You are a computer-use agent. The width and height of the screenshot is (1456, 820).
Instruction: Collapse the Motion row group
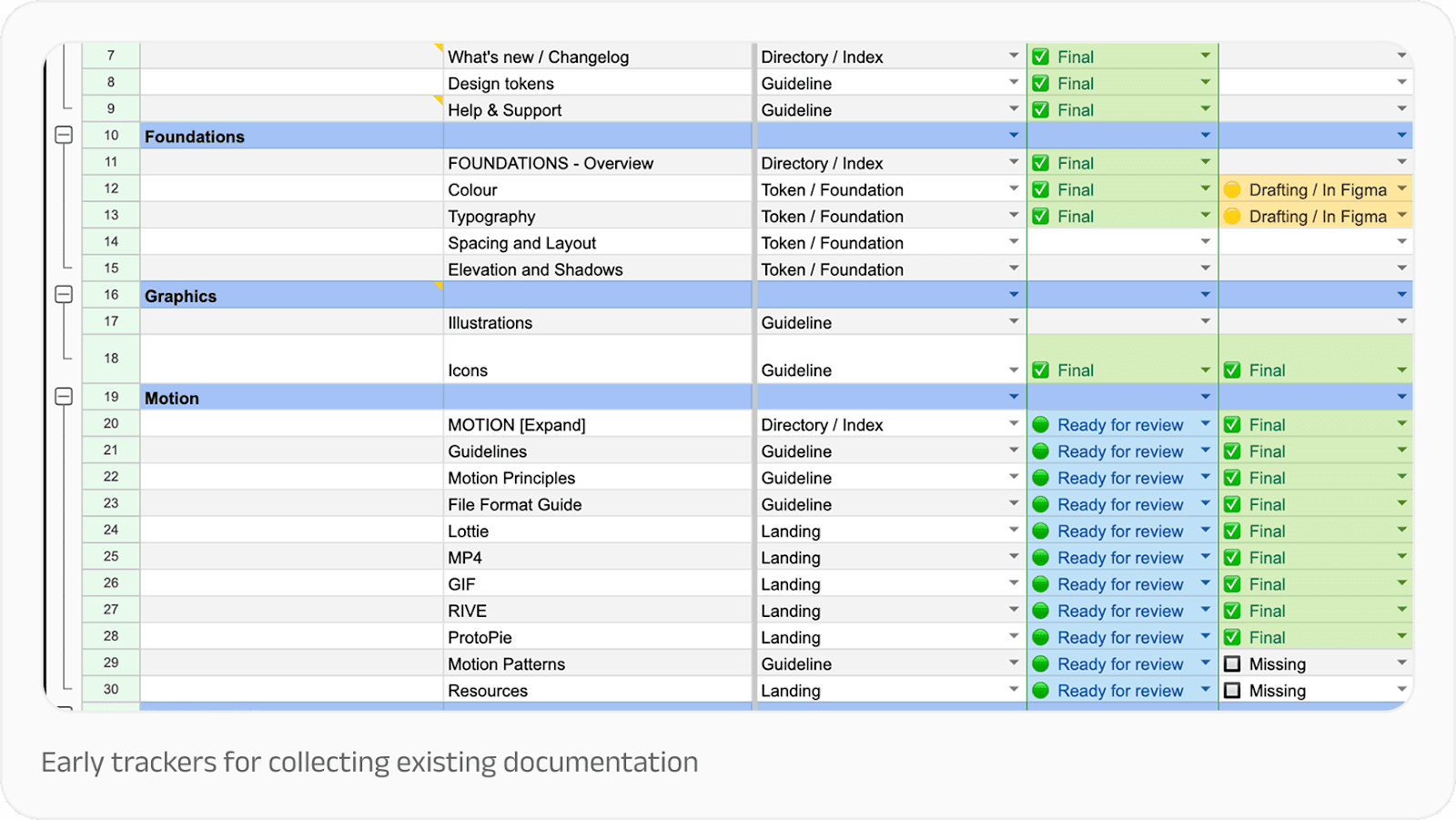[64, 397]
